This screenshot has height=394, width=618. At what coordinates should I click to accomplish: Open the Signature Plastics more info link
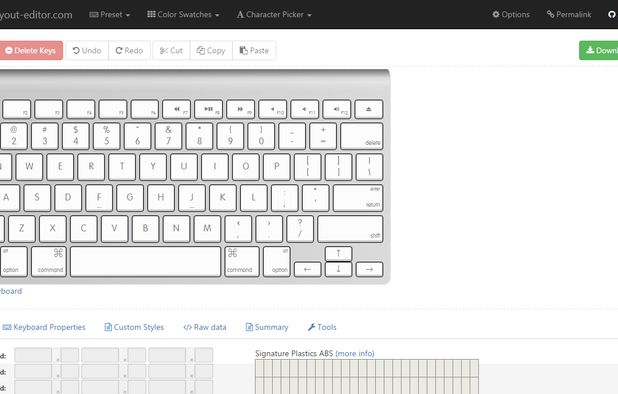pos(355,353)
